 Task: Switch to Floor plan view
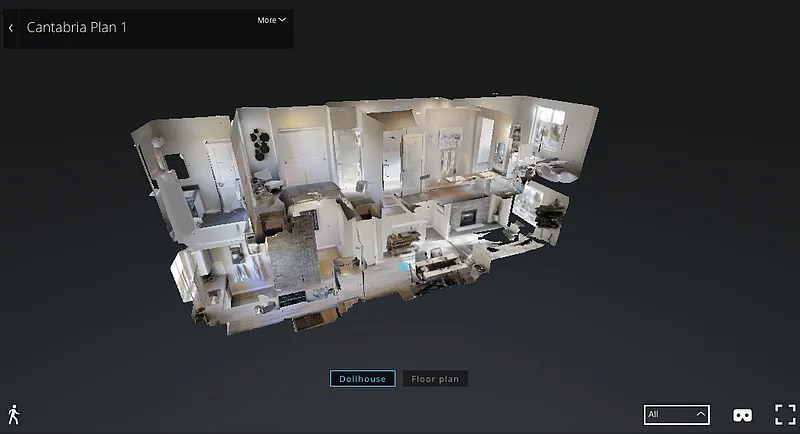[x=435, y=379]
